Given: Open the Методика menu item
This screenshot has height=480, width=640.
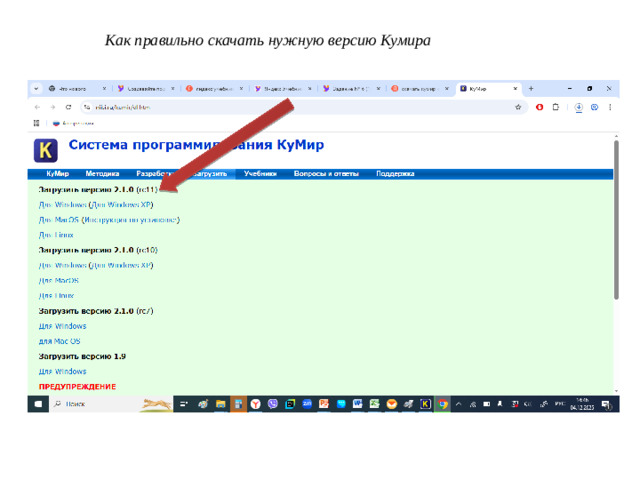Looking at the screenshot, I should pos(102,174).
